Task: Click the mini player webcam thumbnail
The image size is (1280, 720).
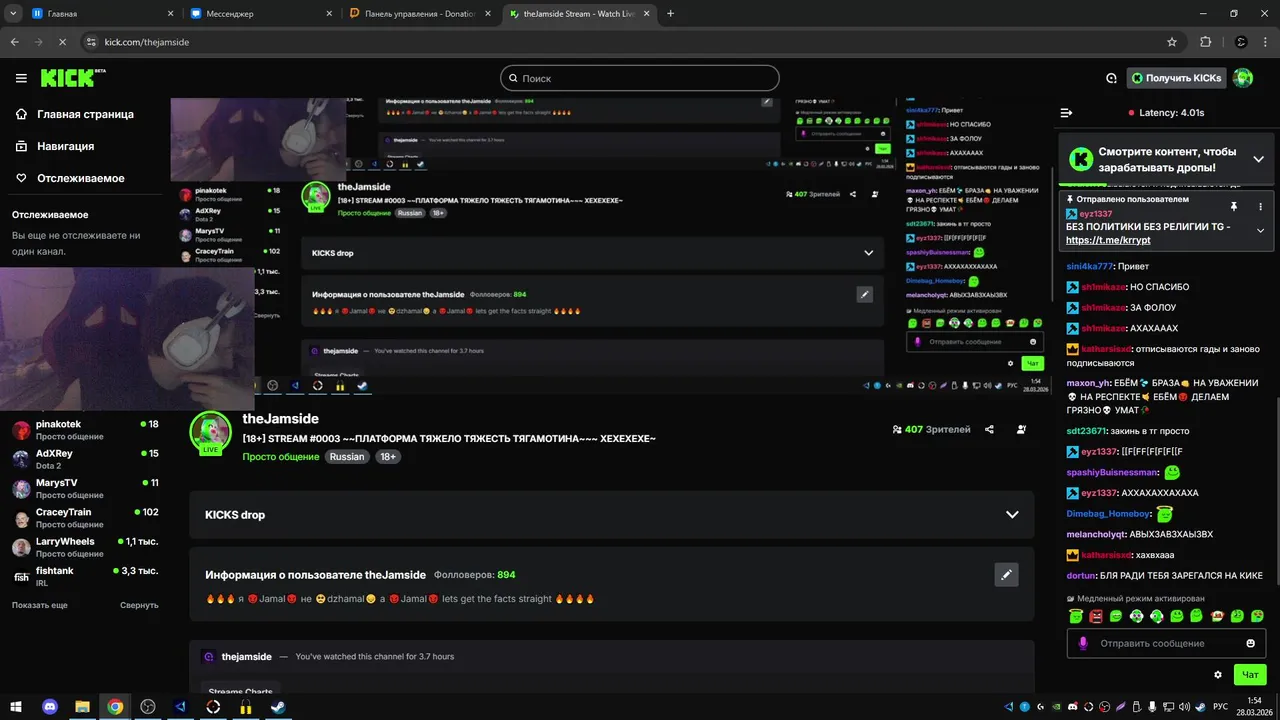Action: (127, 338)
